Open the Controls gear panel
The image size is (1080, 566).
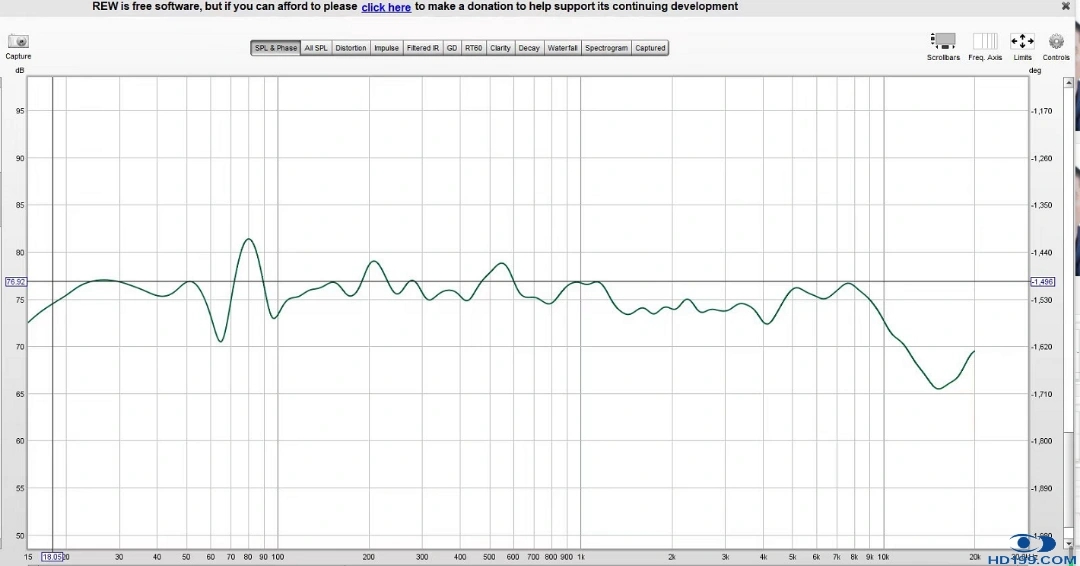tap(1056, 41)
